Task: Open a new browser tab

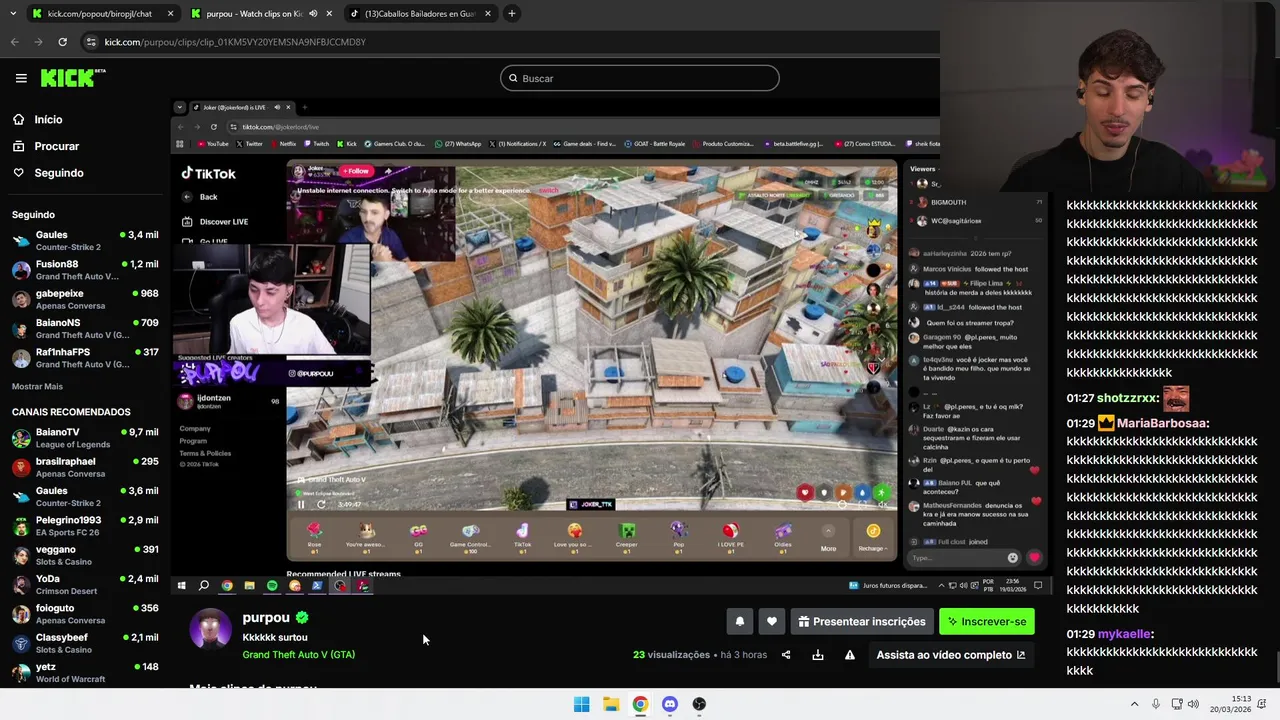Action: (x=511, y=14)
